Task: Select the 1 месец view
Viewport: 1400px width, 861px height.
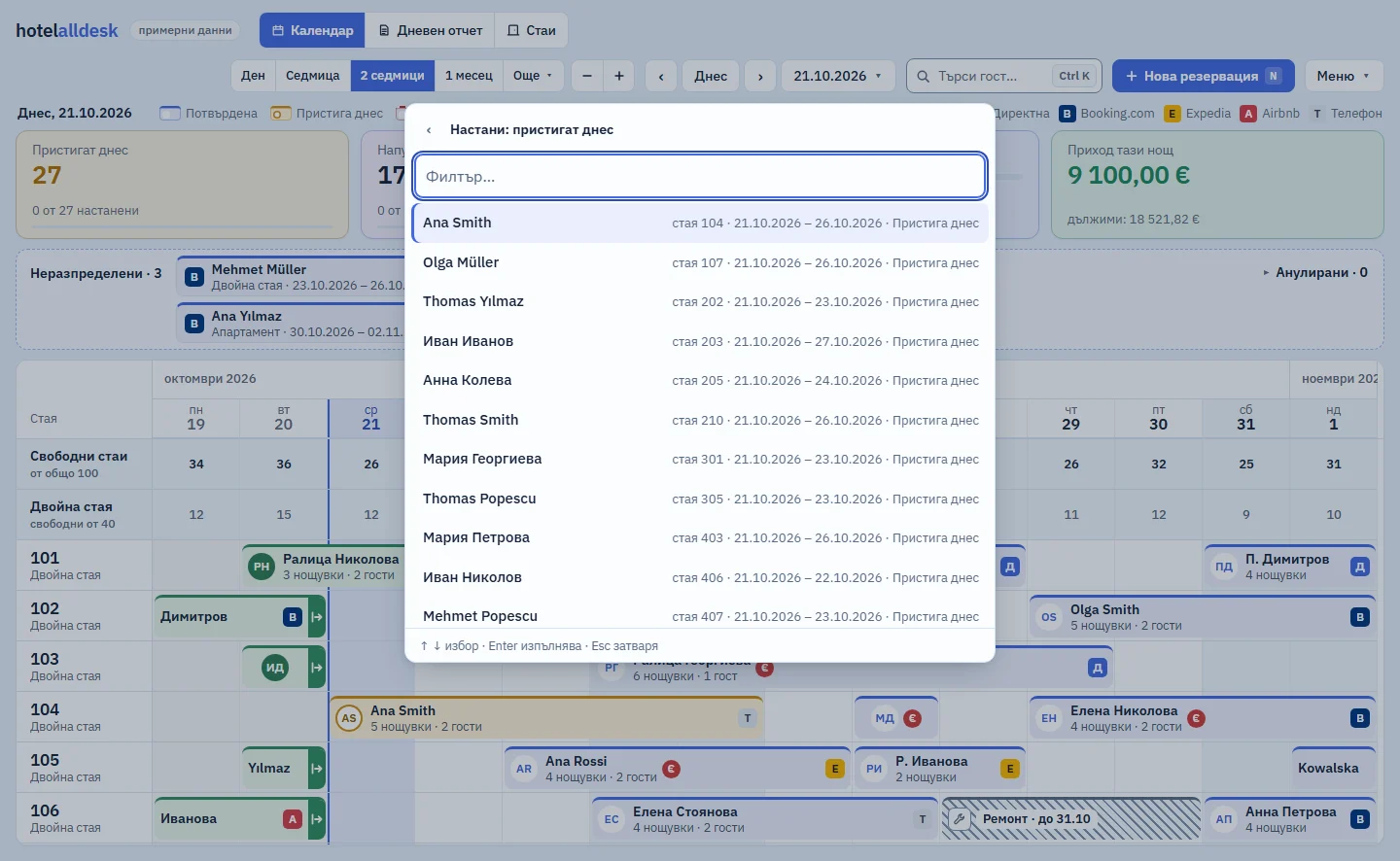Action: (x=469, y=76)
